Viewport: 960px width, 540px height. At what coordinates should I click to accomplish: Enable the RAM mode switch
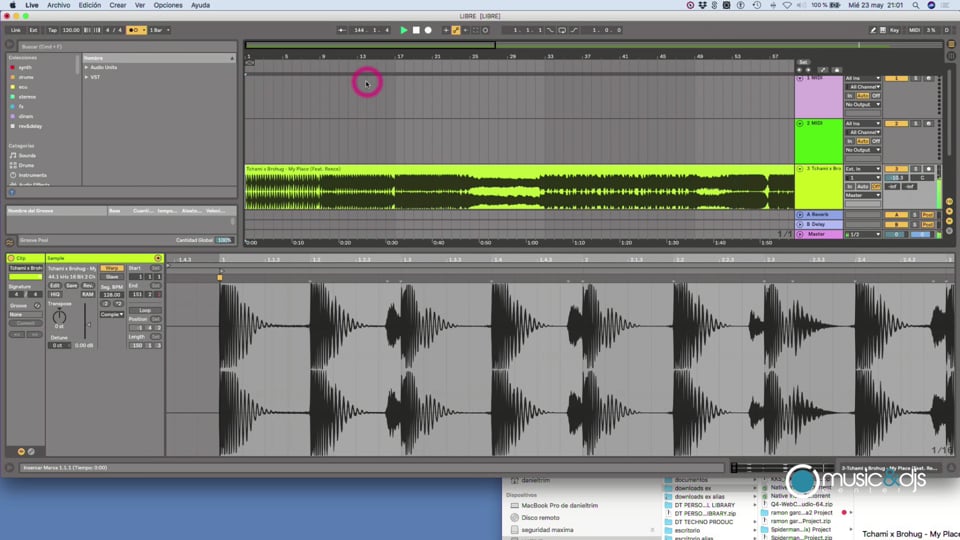point(88,294)
